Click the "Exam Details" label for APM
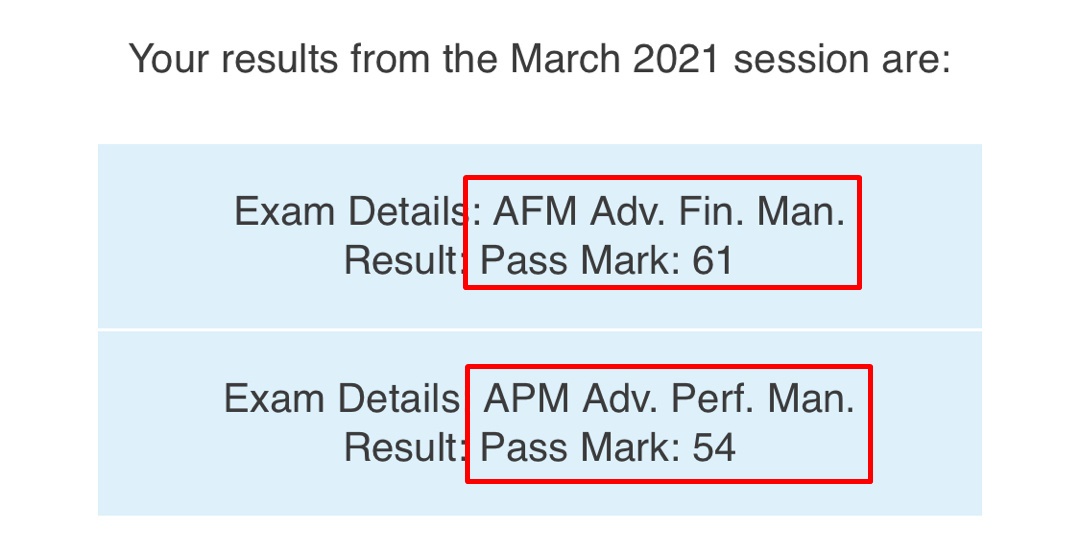The height and width of the screenshot is (534, 1074). click(341, 399)
